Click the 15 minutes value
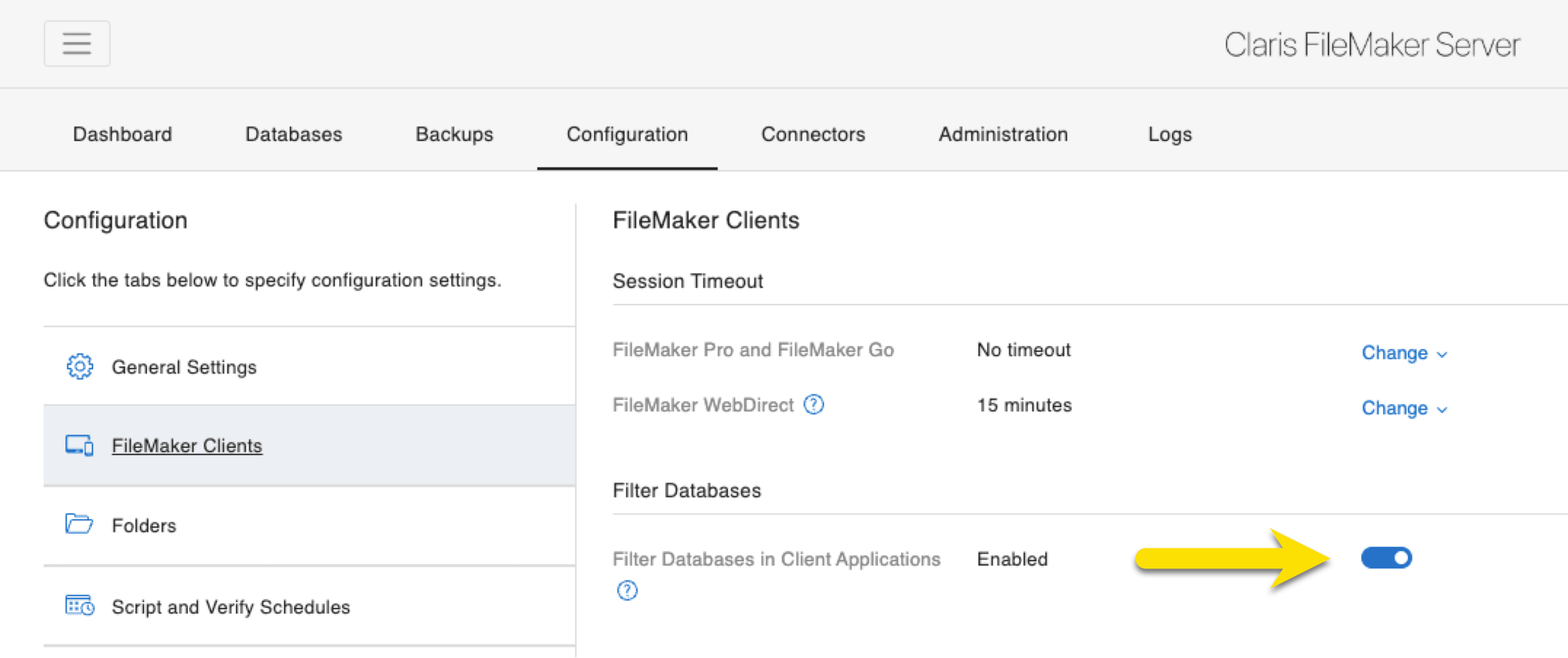Viewport: 1568px width, 658px height. [x=1024, y=405]
